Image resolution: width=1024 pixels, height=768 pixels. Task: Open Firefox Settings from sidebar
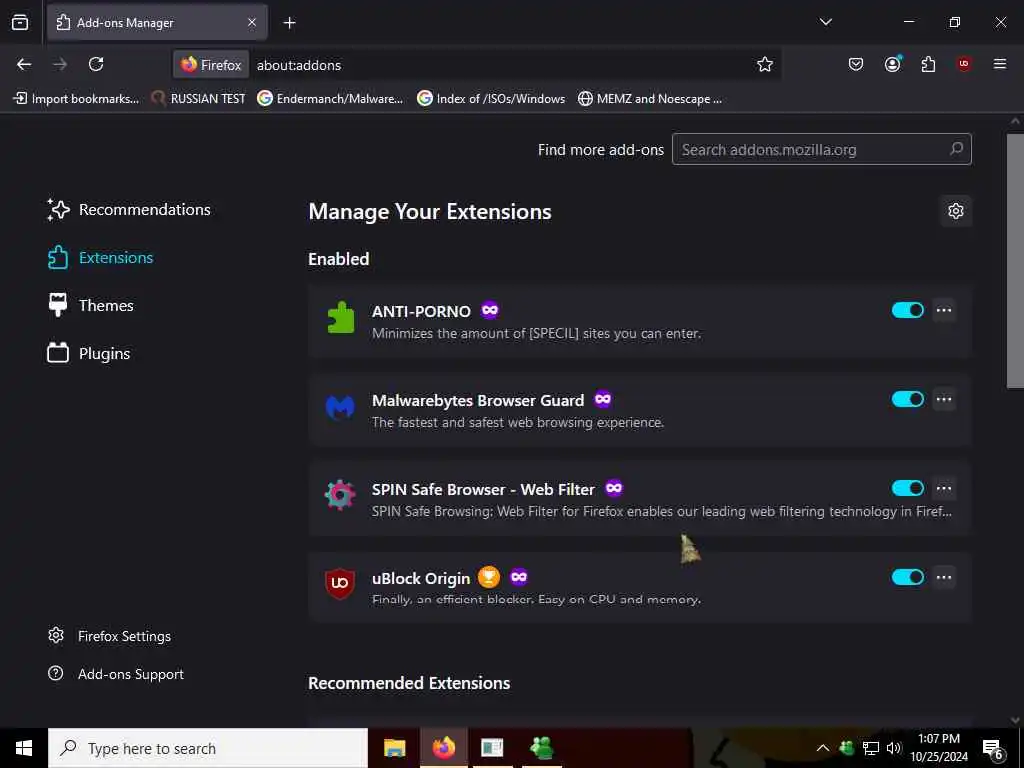[109, 636]
